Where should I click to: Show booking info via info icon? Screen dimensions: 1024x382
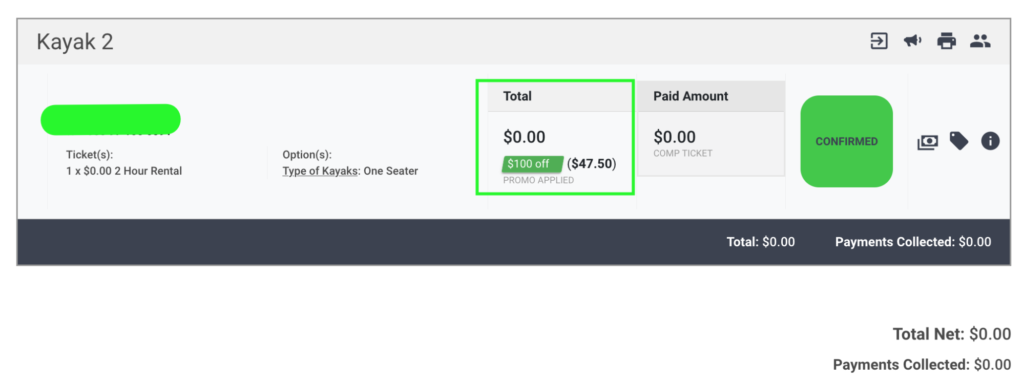990,140
